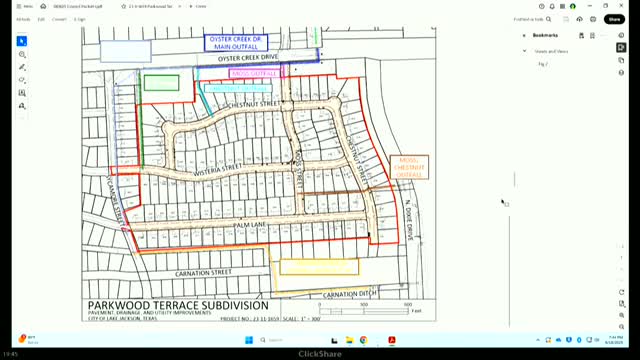Viewport: 640px width, 360px height.
Task: Upload to cloud storage icon
Action: [580, 19]
